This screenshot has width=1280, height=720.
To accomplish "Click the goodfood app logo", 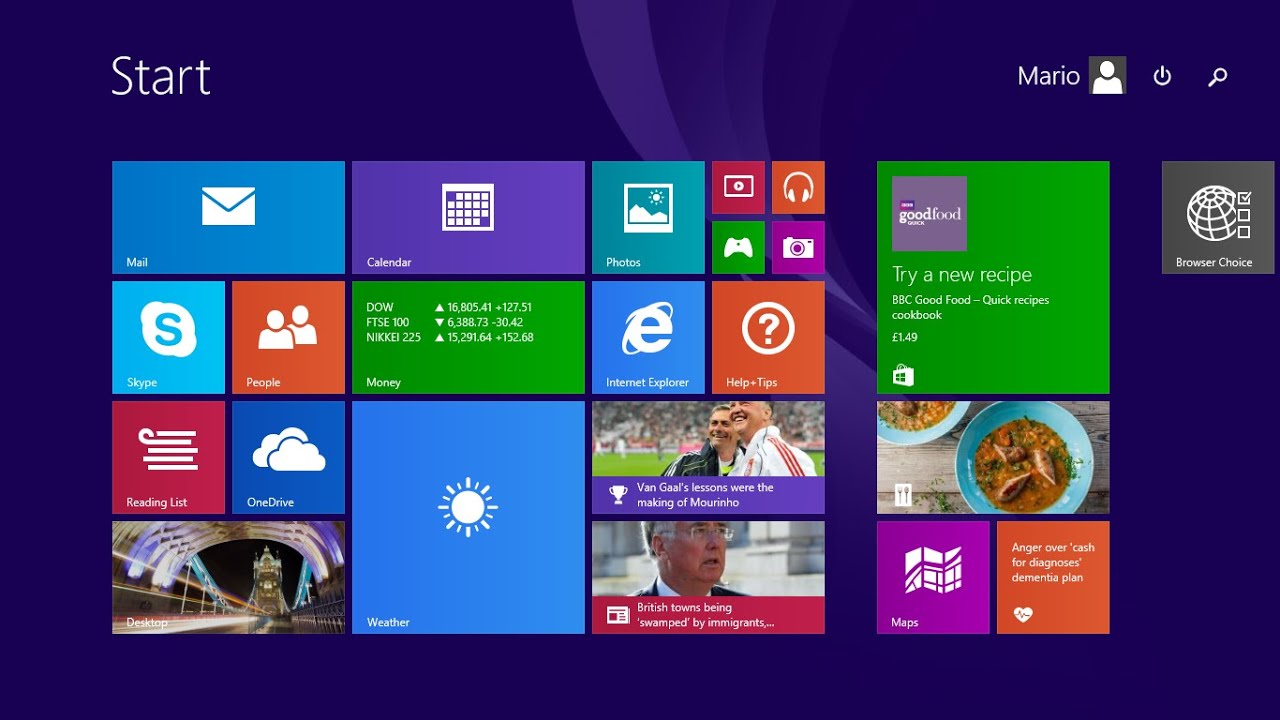I will point(929,213).
